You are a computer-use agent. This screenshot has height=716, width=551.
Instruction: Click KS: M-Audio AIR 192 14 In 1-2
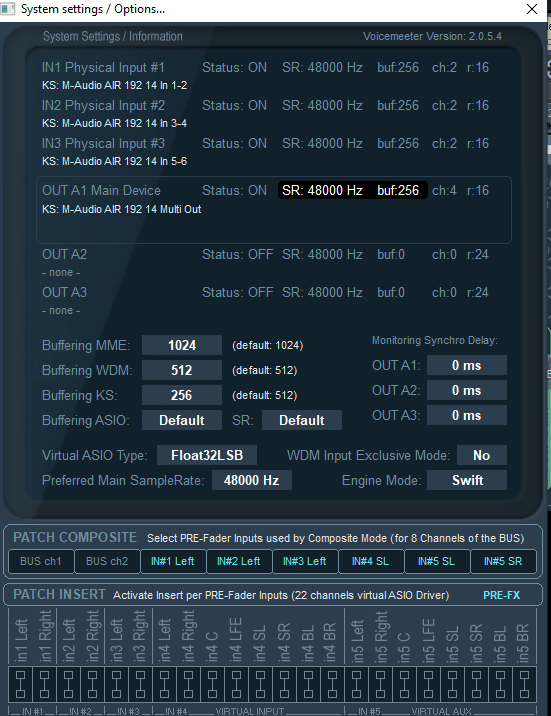(115, 85)
